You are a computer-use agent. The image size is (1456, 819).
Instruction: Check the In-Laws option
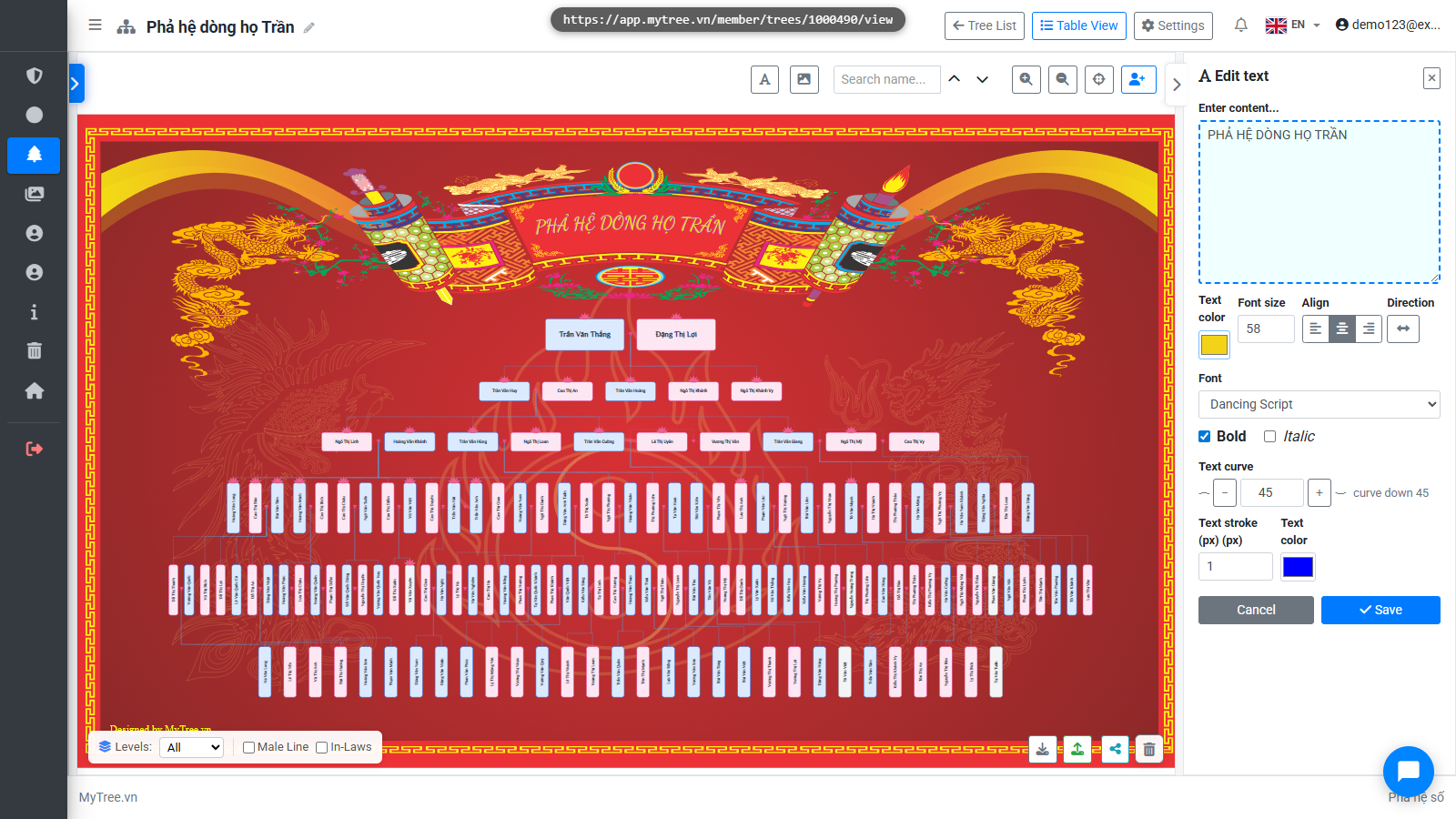[321, 748]
